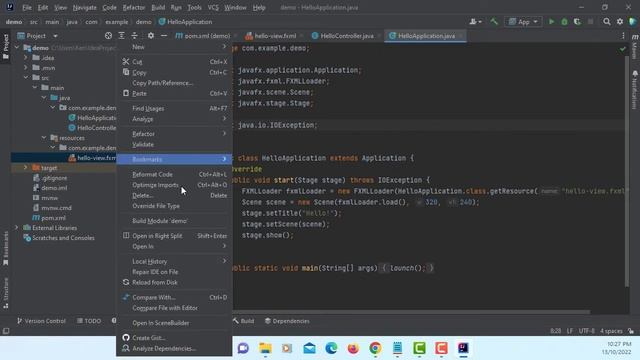Open the Refactor submenu
The width and height of the screenshot is (640, 360).
[x=174, y=134]
